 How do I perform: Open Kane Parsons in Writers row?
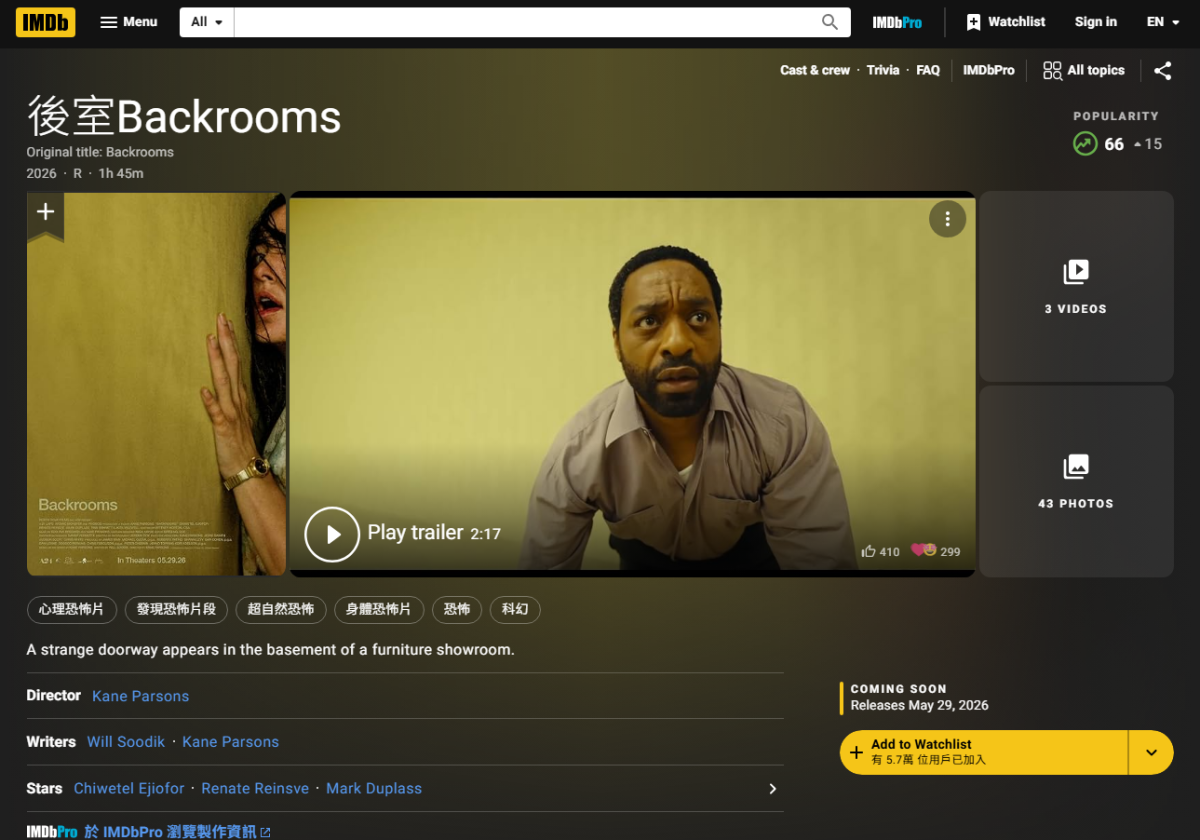point(230,742)
